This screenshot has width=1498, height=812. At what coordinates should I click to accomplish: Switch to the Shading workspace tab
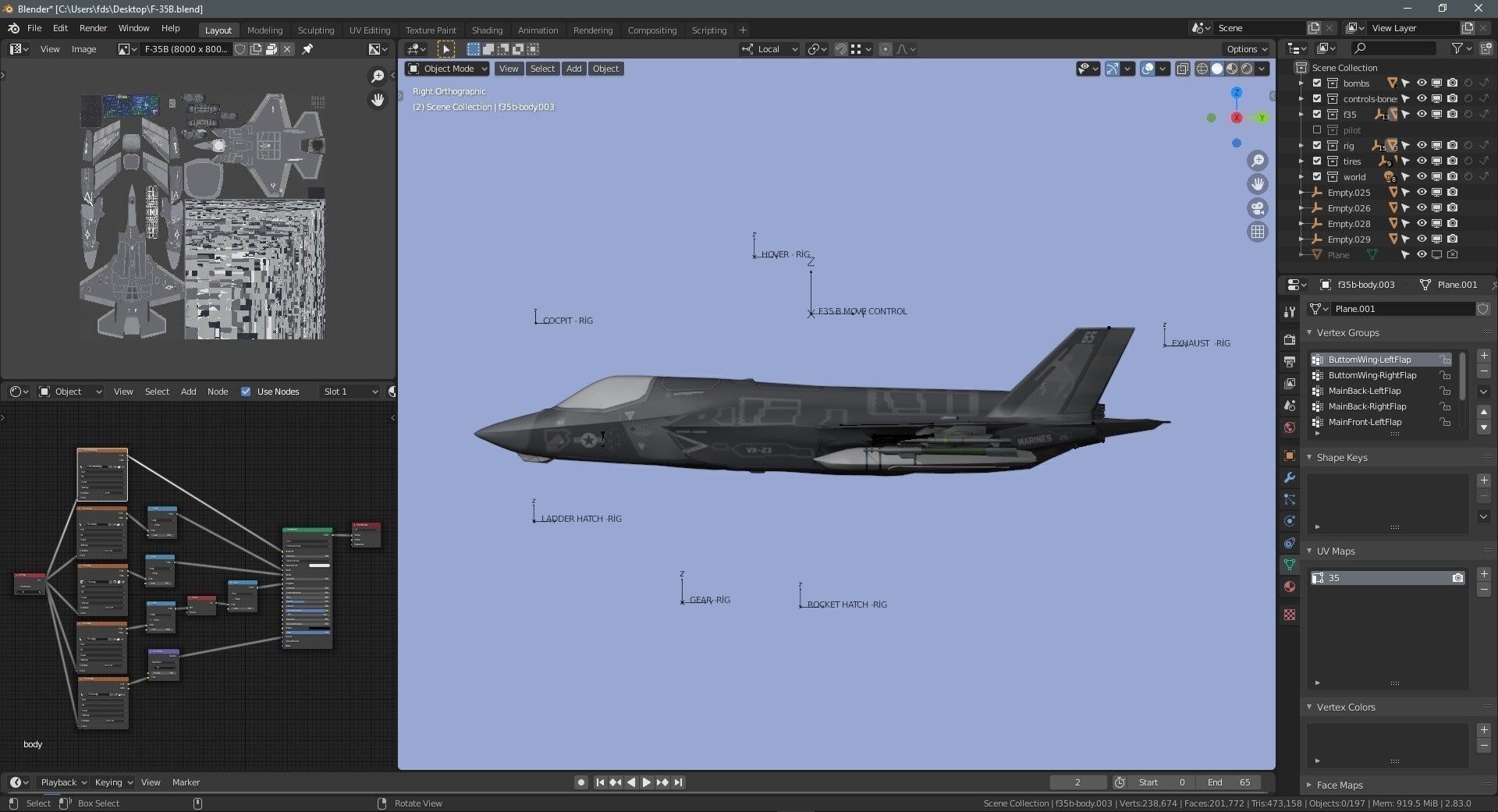click(x=487, y=30)
